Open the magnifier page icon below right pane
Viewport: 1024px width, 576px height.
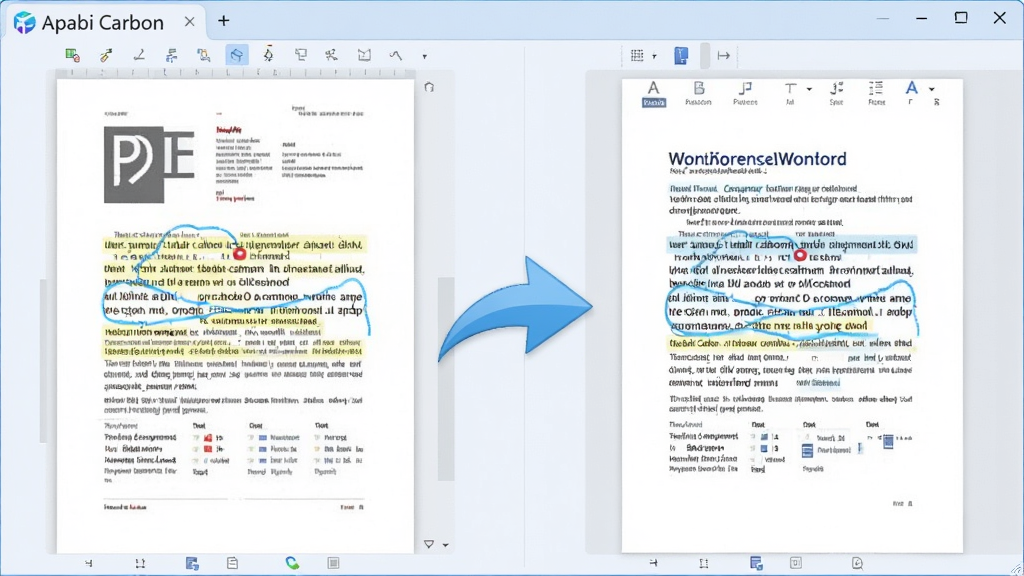coord(857,563)
